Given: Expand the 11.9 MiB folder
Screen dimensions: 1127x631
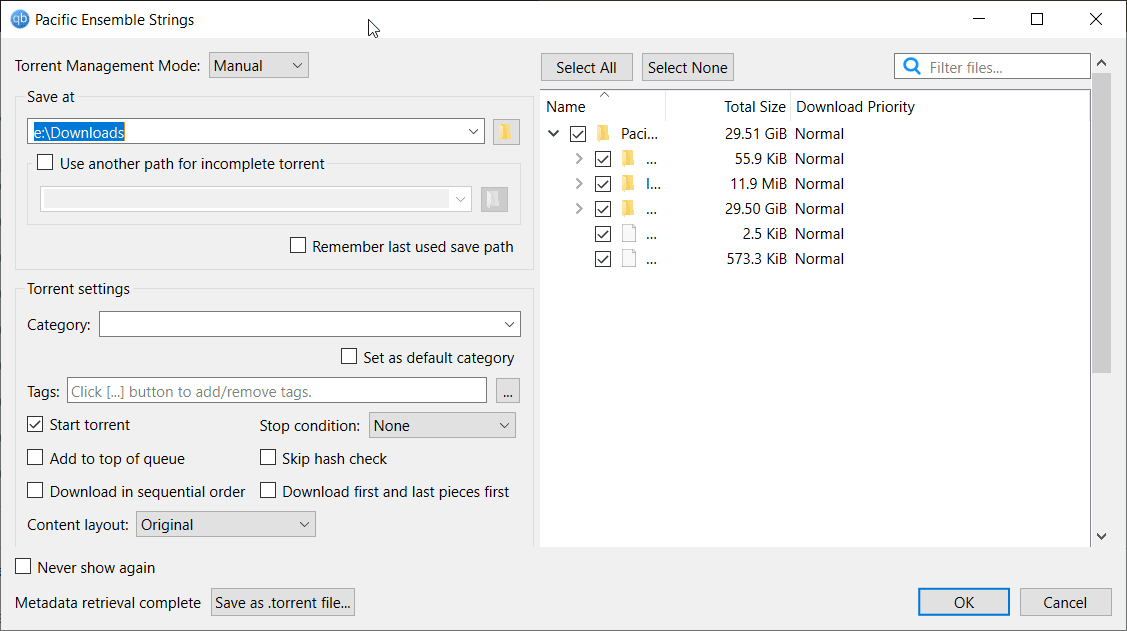Looking at the screenshot, I should (579, 184).
